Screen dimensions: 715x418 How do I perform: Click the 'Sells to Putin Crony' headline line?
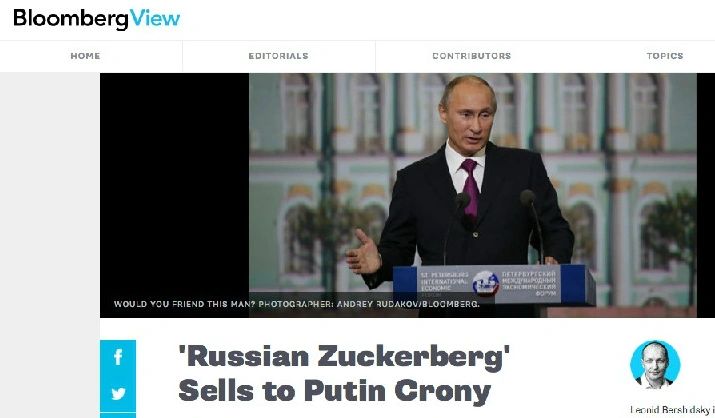[334, 391]
